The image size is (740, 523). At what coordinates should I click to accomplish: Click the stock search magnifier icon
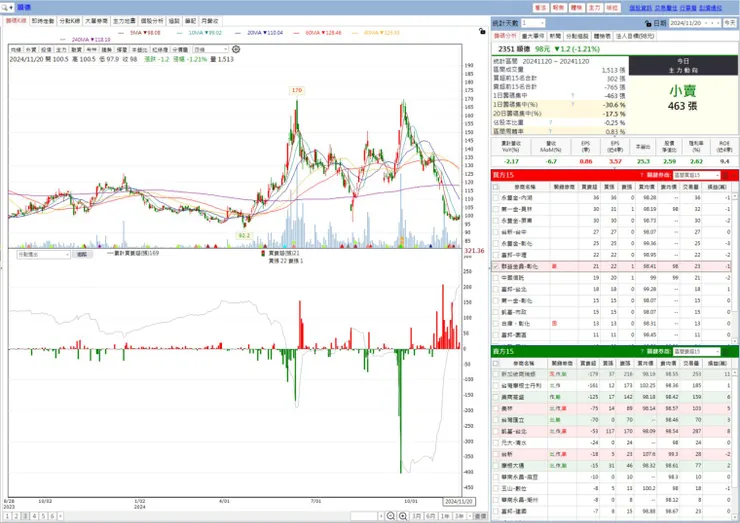pos(5,8)
